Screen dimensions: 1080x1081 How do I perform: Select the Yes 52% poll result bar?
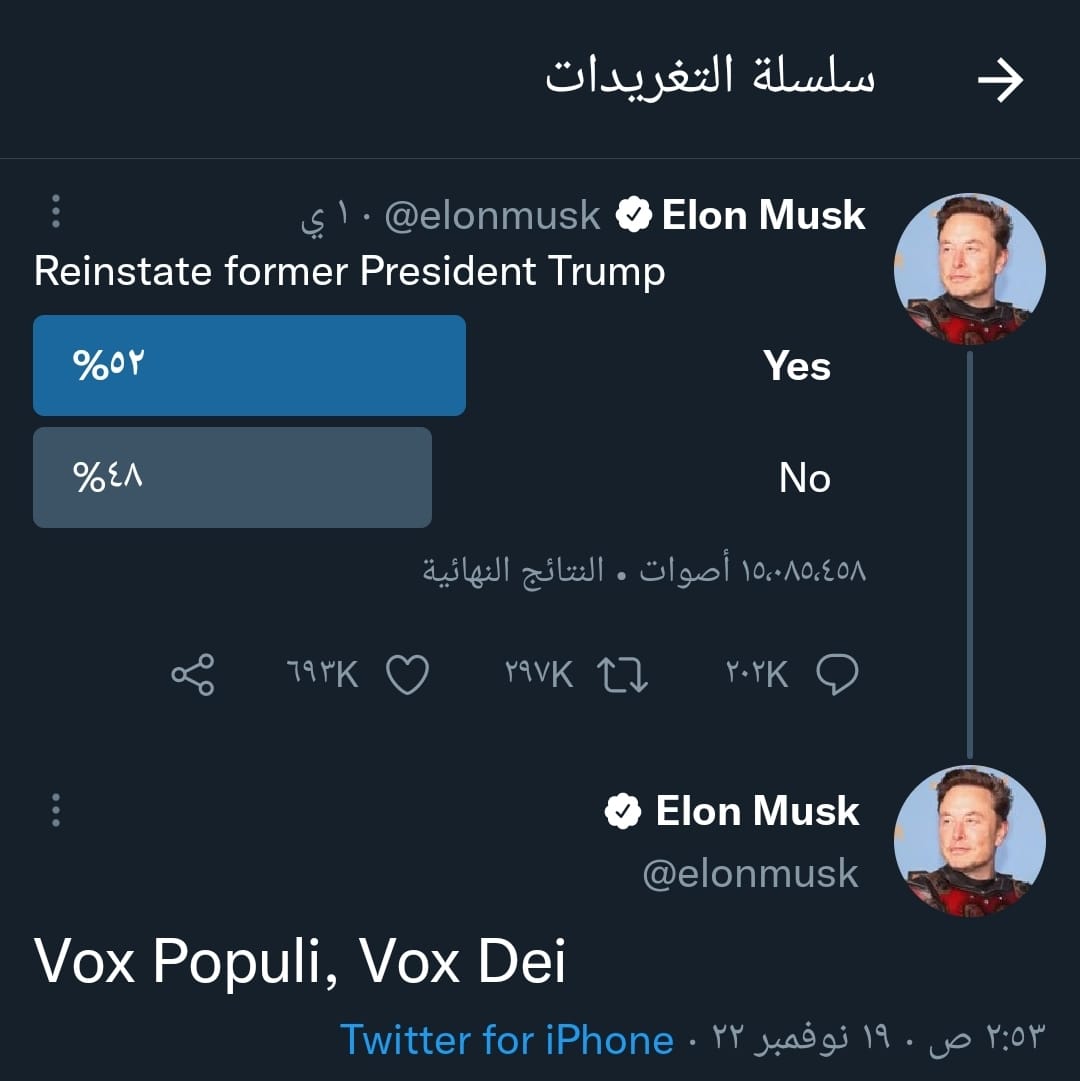[249, 365]
